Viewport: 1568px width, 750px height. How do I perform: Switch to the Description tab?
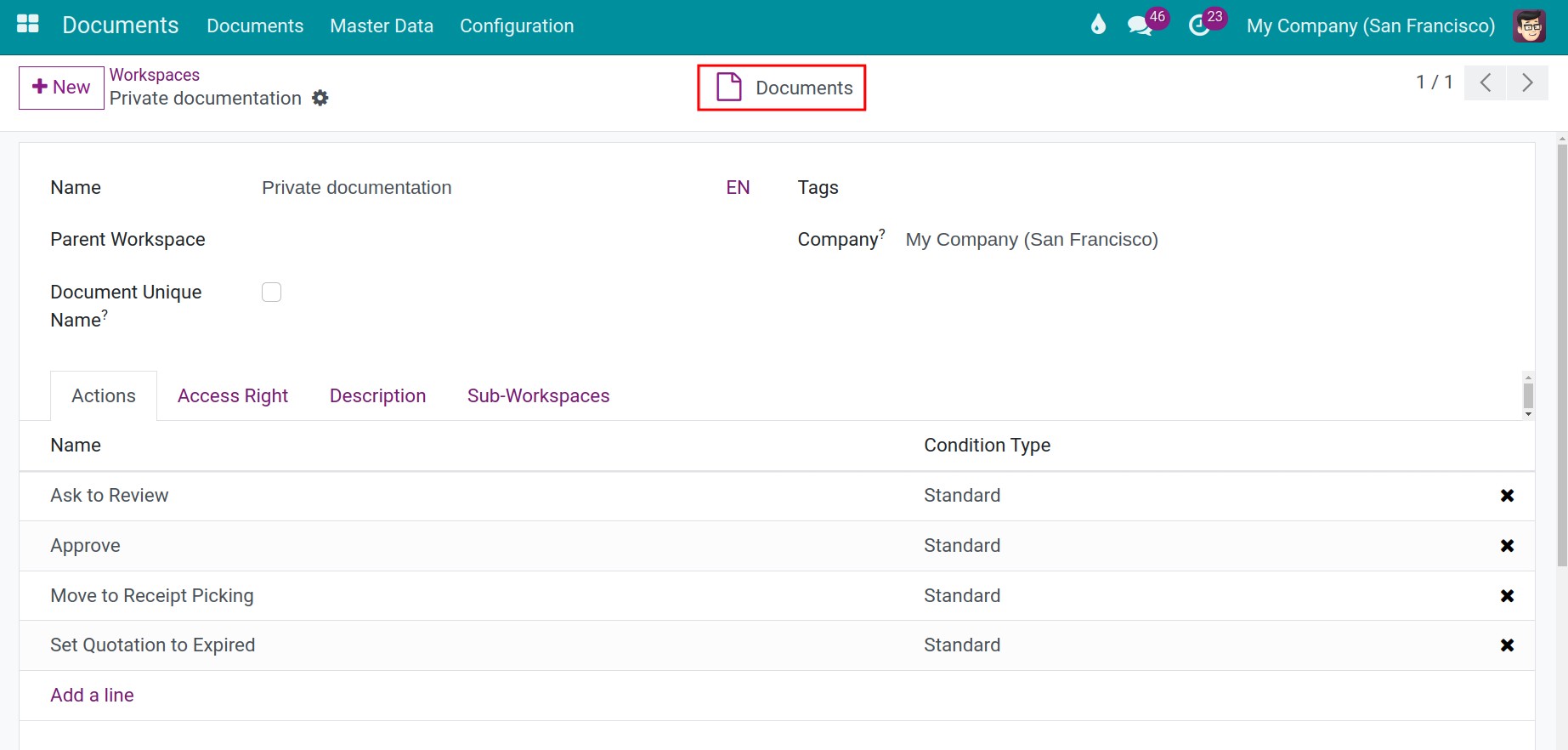377,395
